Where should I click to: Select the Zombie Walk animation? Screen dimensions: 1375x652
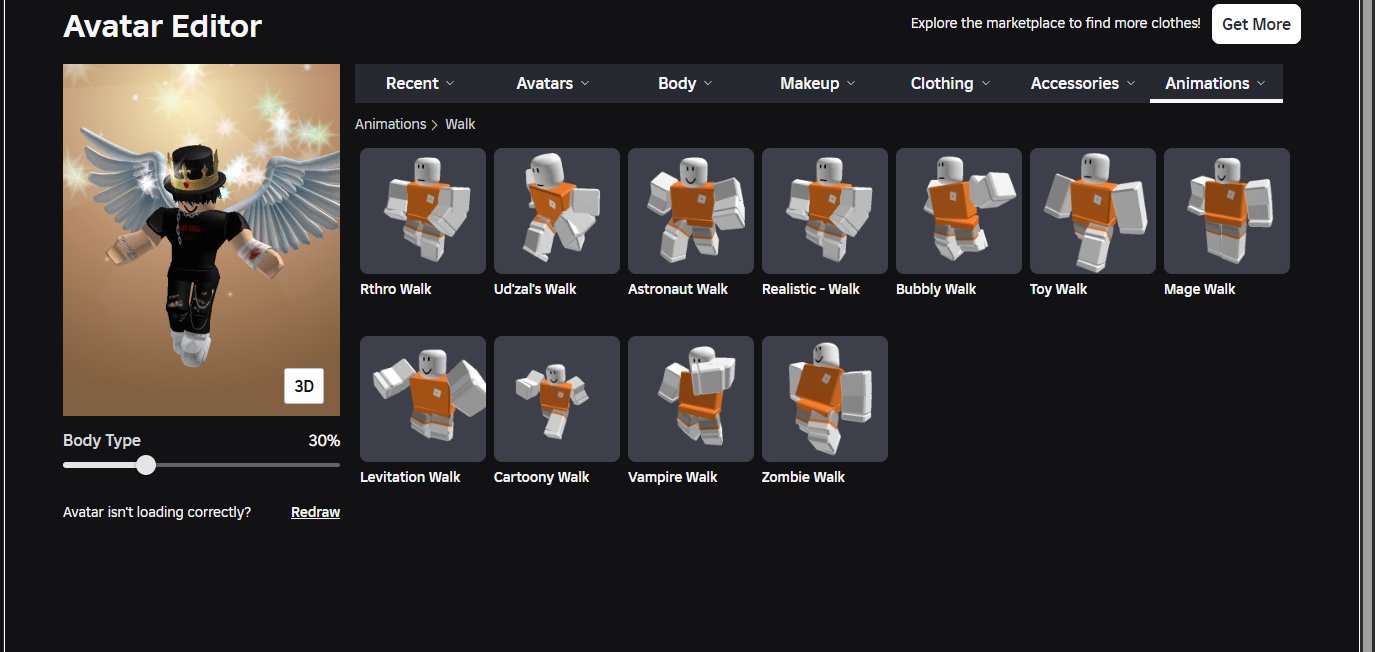(x=825, y=399)
